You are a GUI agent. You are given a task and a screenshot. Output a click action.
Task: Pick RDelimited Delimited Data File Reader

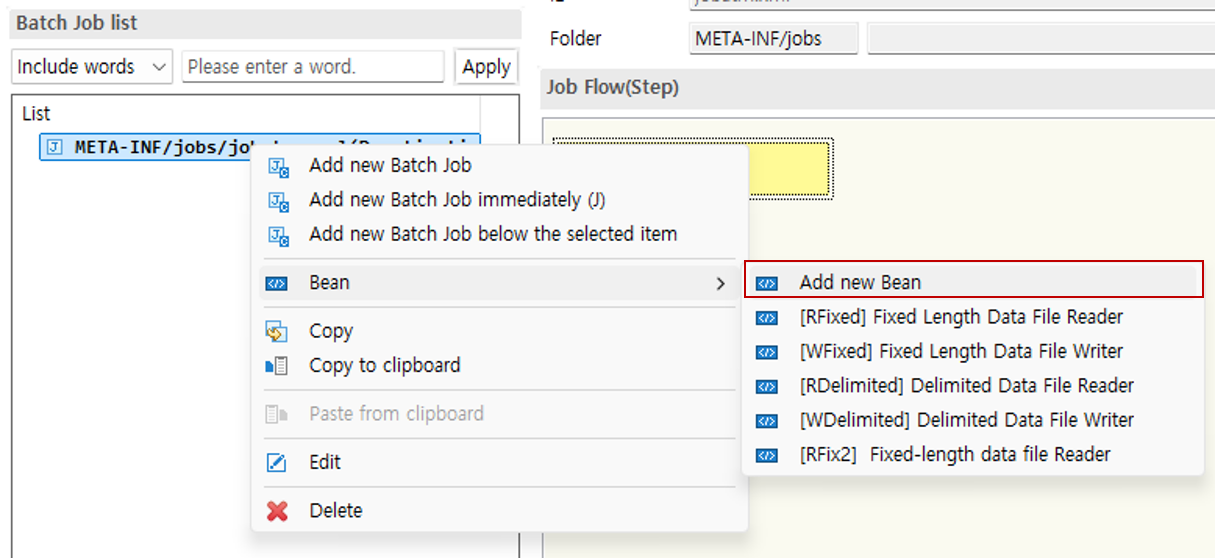(x=966, y=386)
